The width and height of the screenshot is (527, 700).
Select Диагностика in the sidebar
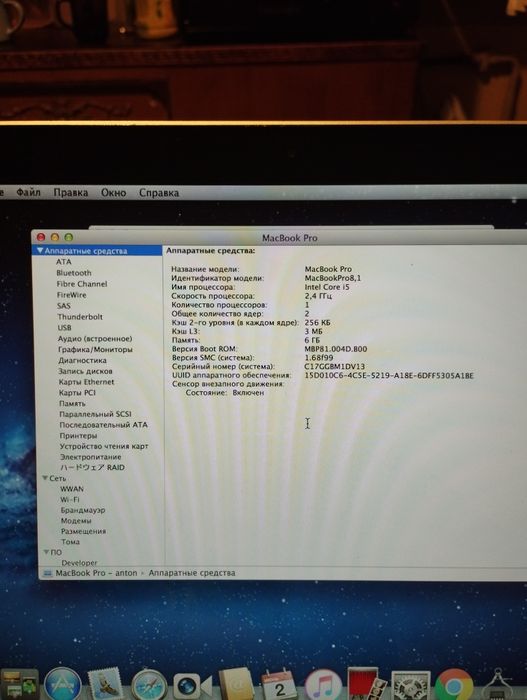82,360
